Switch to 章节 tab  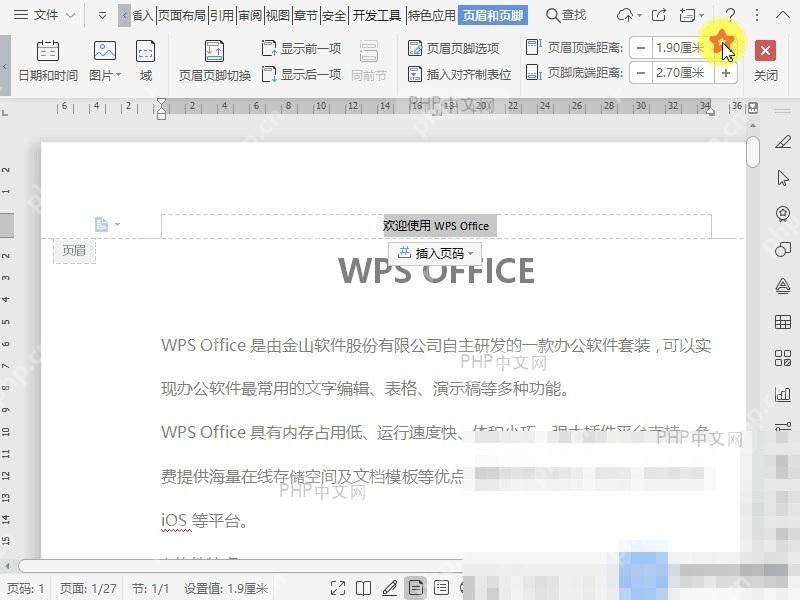[306, 16]
